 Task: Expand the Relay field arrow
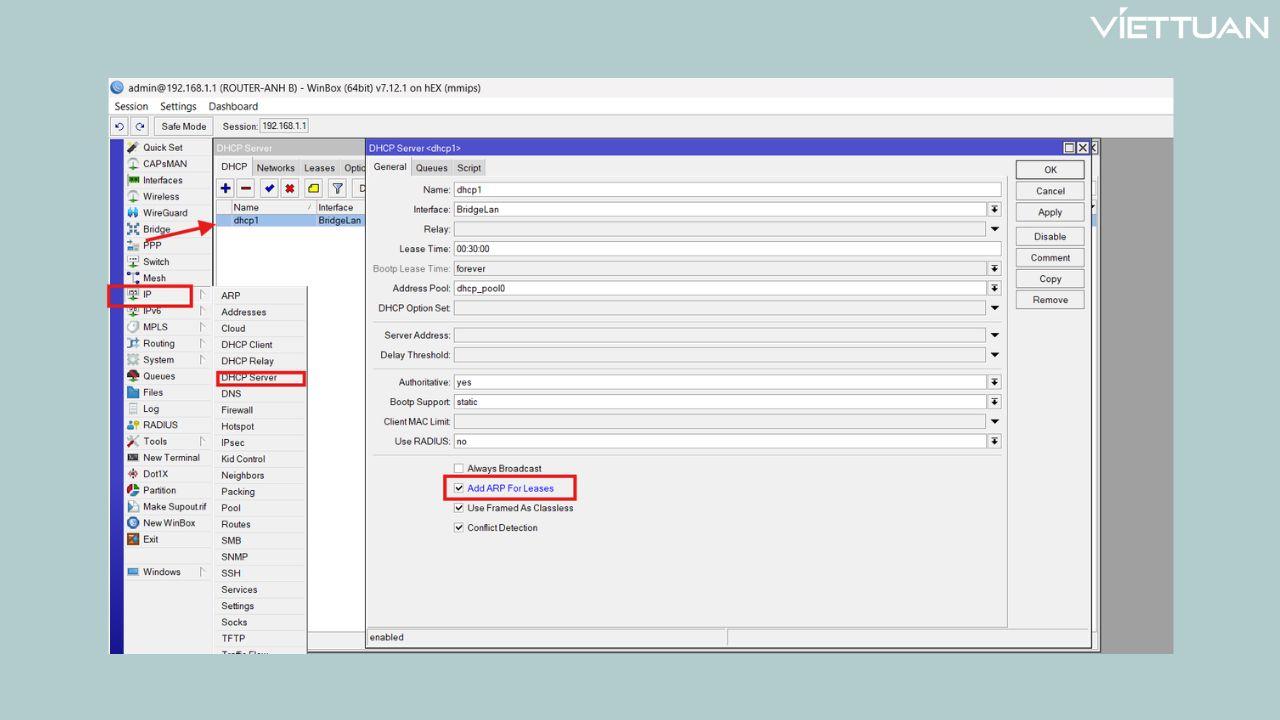pyautogui.click(x=995, y=229)
